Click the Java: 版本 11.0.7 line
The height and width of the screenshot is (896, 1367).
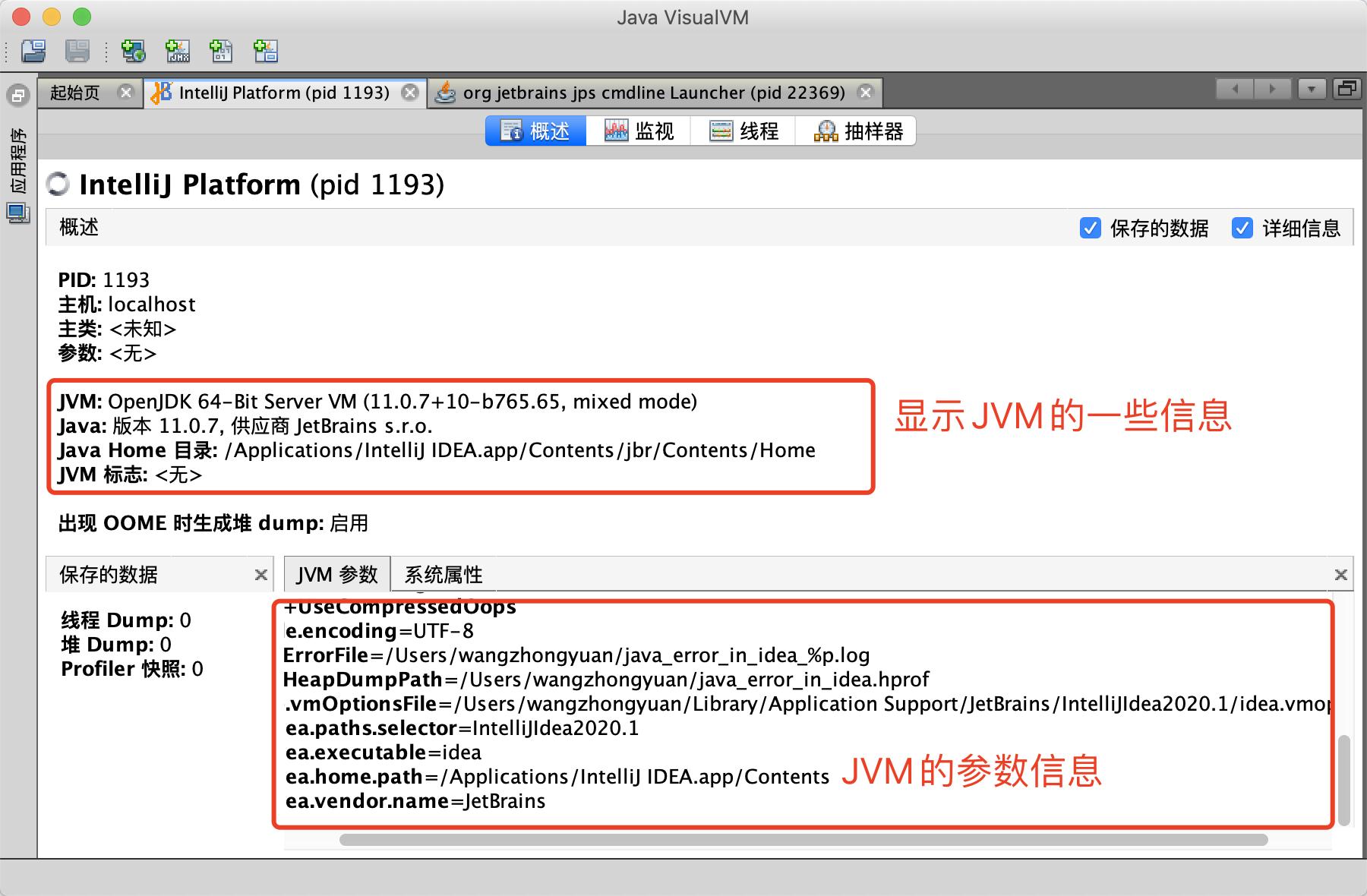point(245,426)
